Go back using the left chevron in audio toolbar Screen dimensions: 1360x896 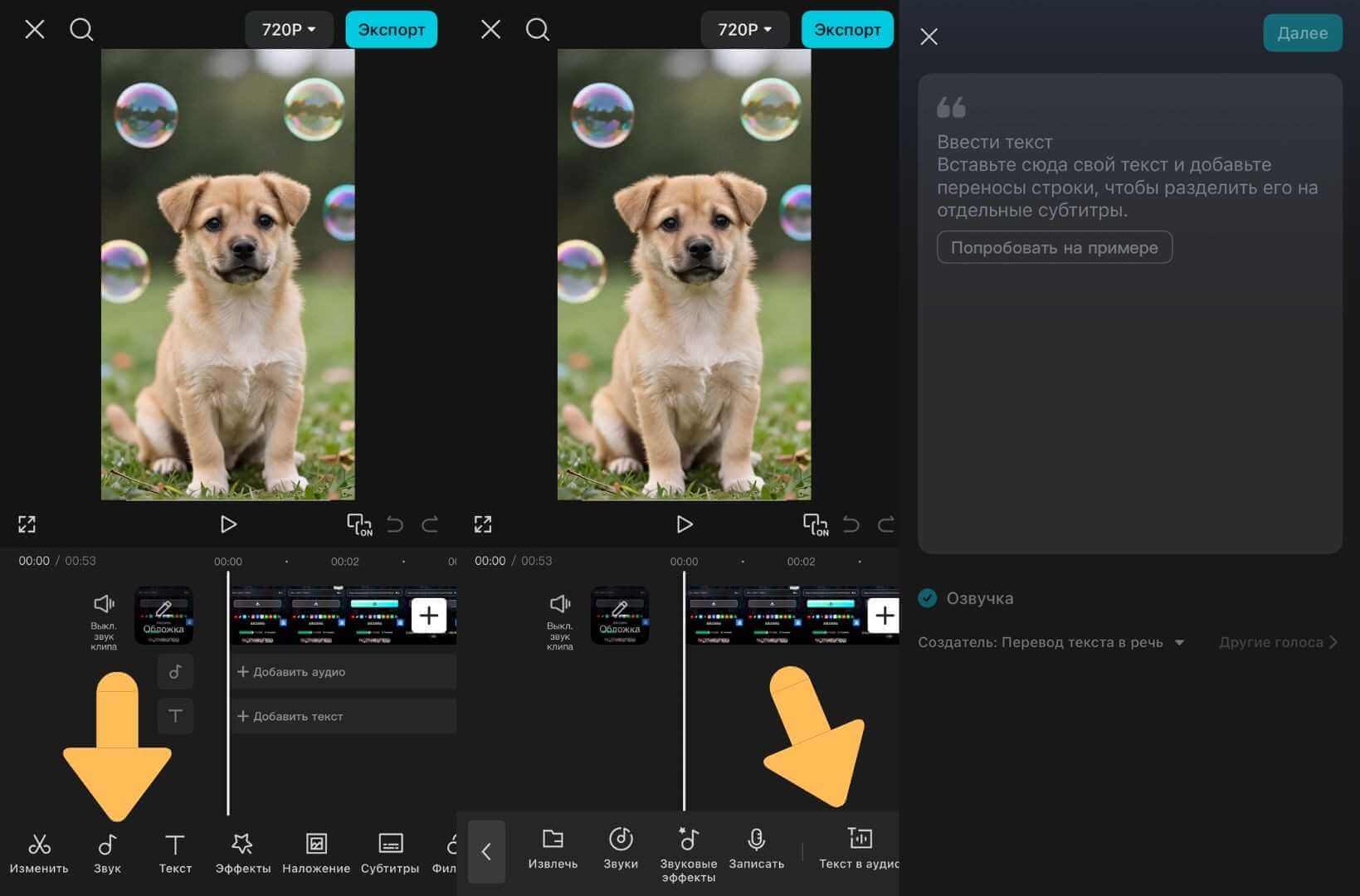click(486, 851)
